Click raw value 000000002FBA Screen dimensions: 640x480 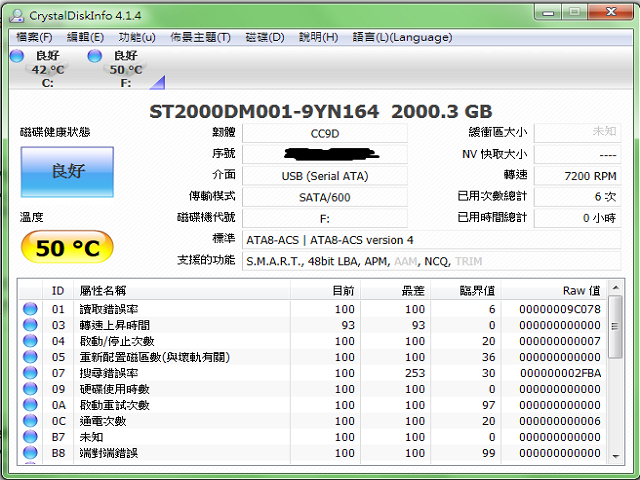pos(560,373)
